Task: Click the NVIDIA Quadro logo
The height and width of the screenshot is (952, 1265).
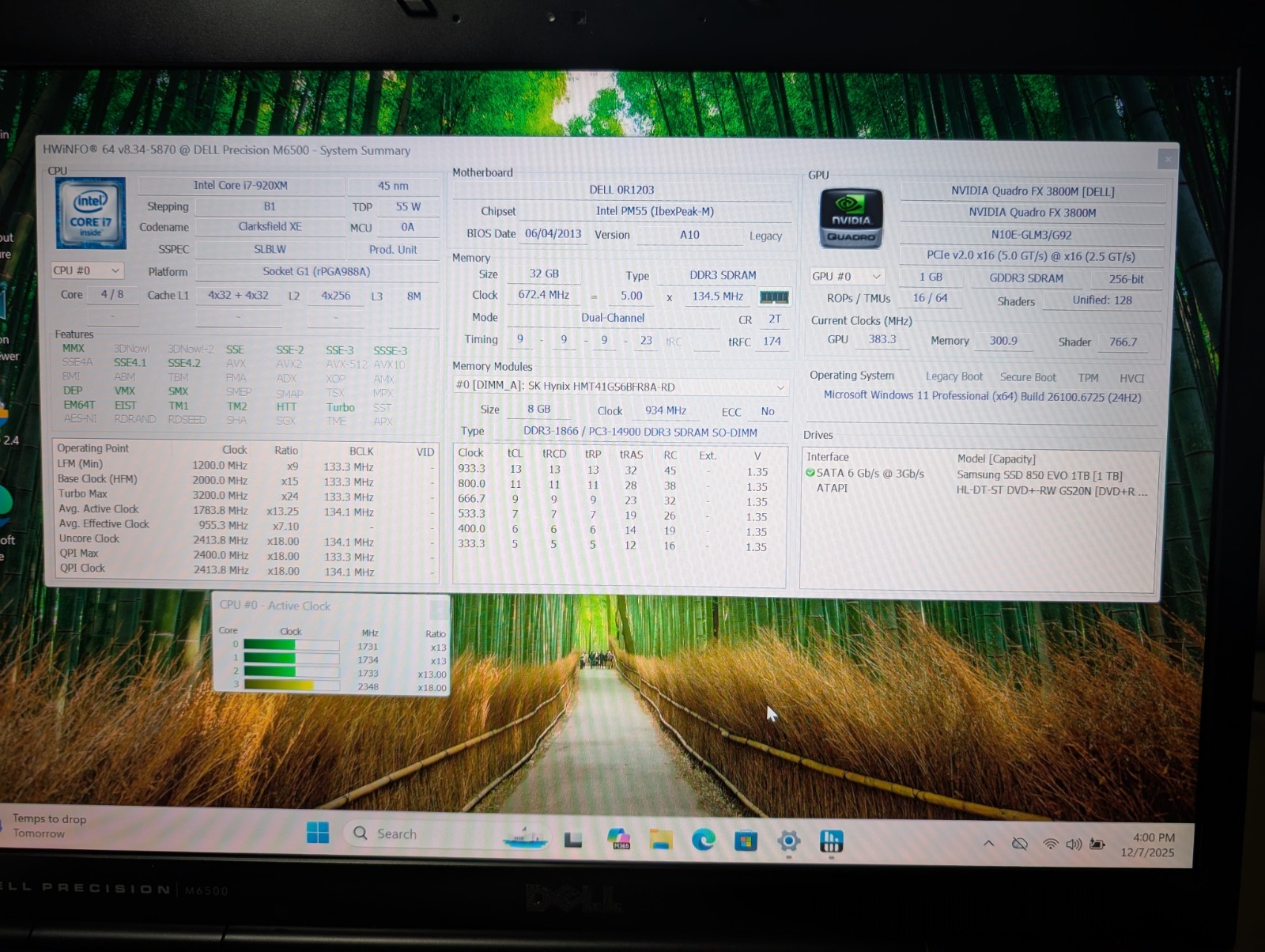Action: 851,218
